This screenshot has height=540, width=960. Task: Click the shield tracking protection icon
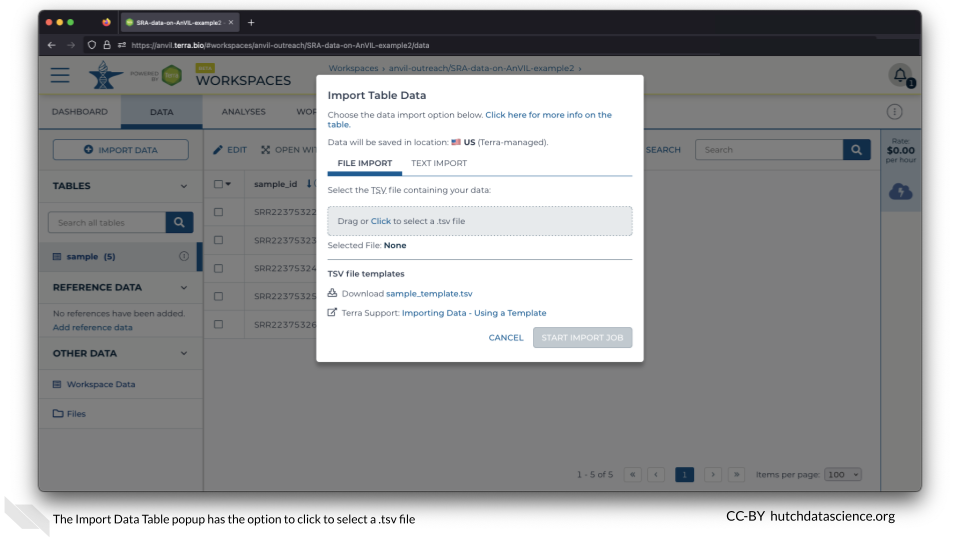[92, 45]
